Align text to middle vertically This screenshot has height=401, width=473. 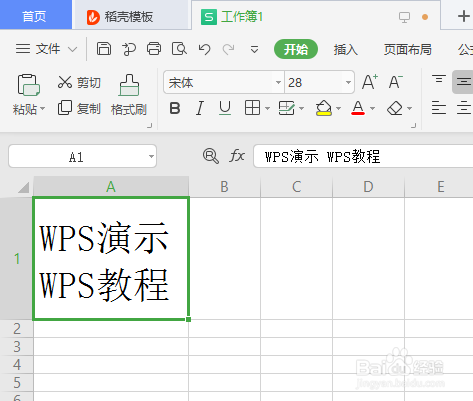click(463, 82)
